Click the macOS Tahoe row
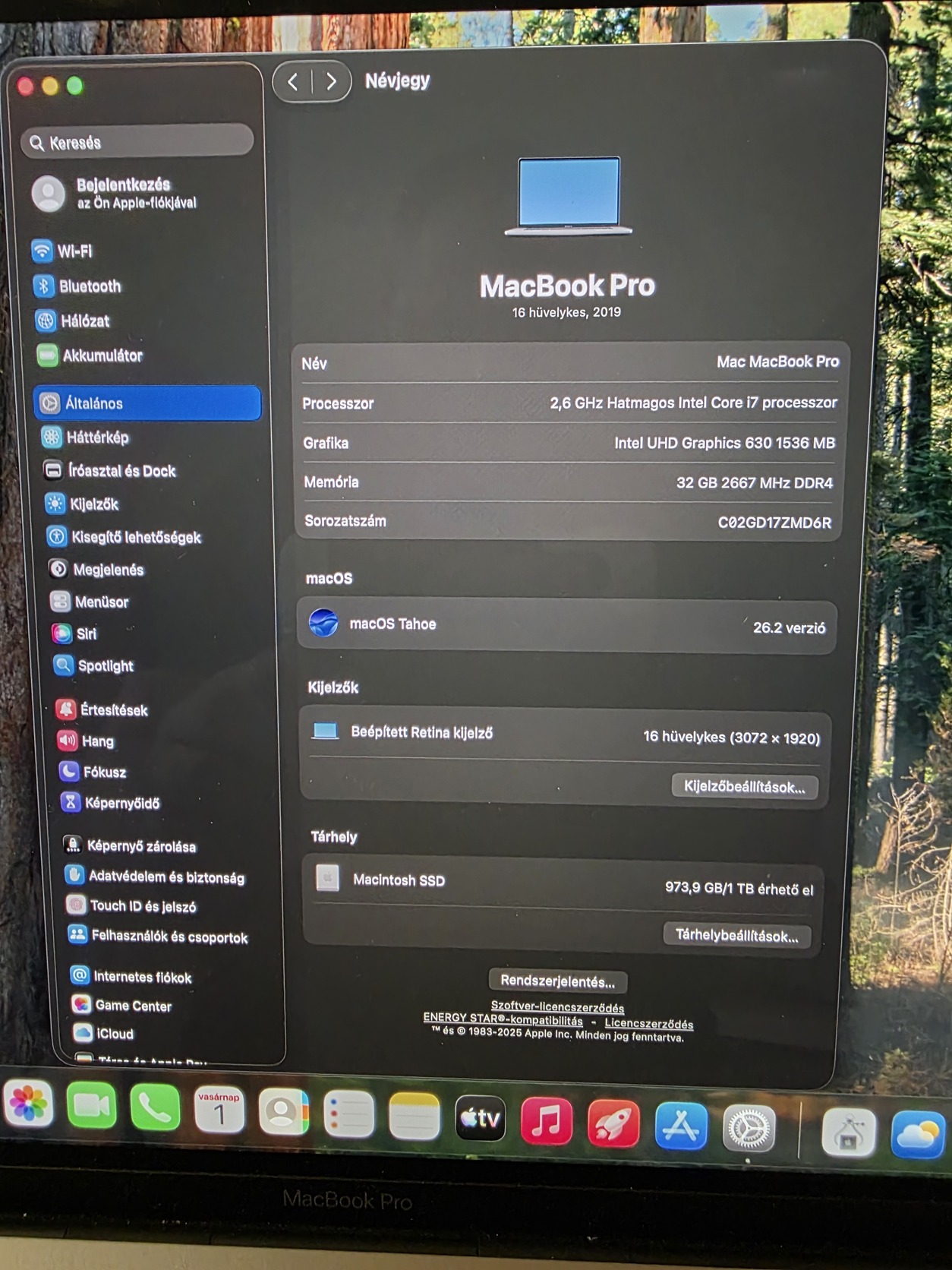 pos(566,625)
